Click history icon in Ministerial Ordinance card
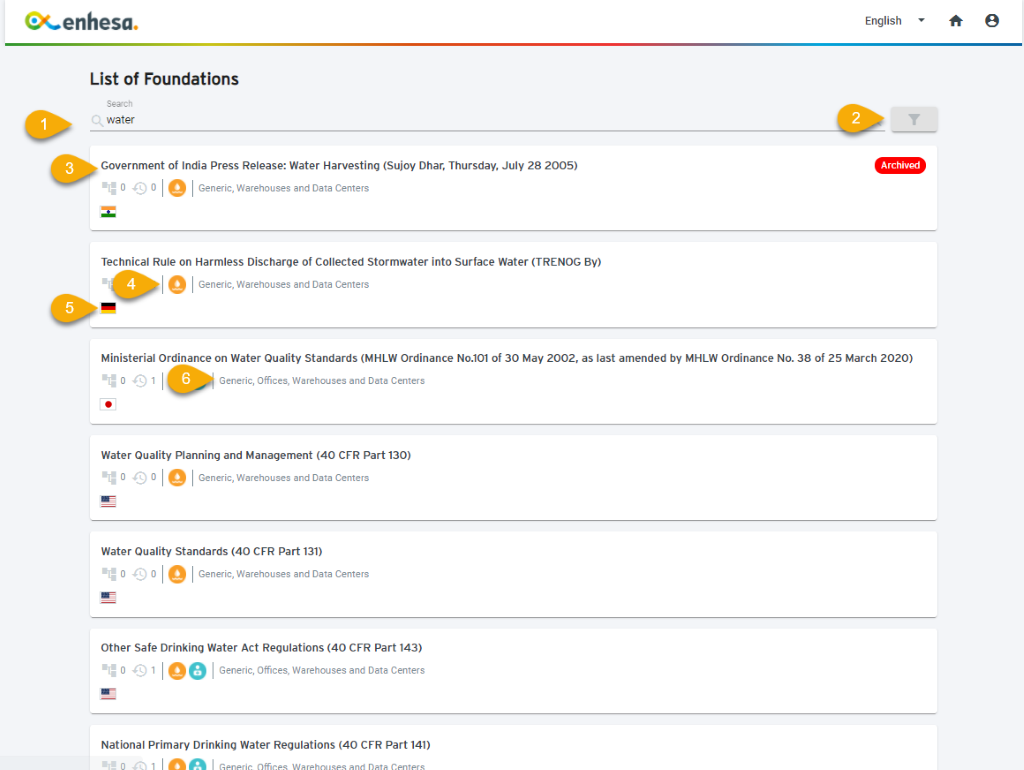 [140, 381]
